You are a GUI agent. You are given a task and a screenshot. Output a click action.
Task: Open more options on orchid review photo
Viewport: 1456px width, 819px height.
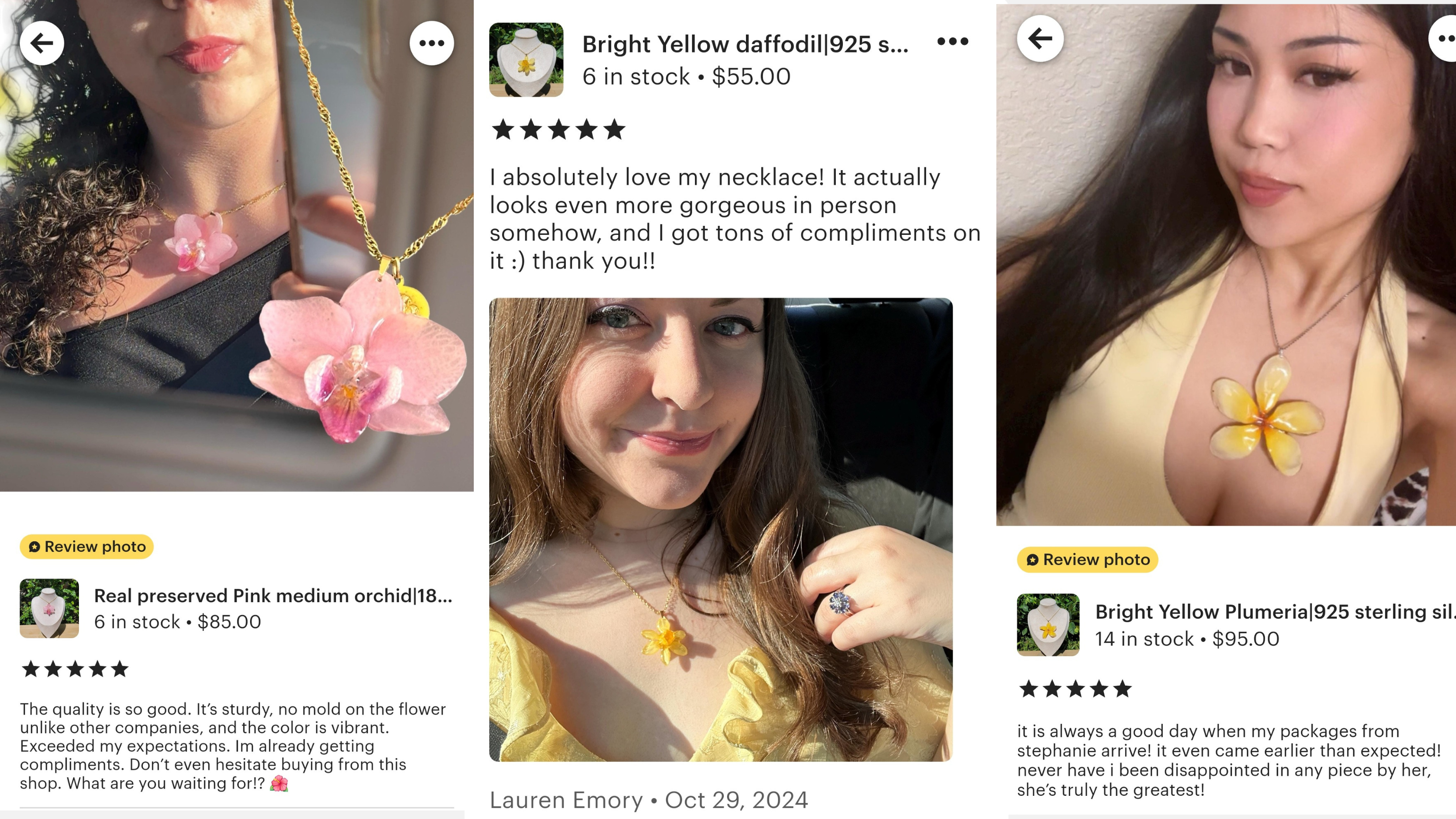432,43
